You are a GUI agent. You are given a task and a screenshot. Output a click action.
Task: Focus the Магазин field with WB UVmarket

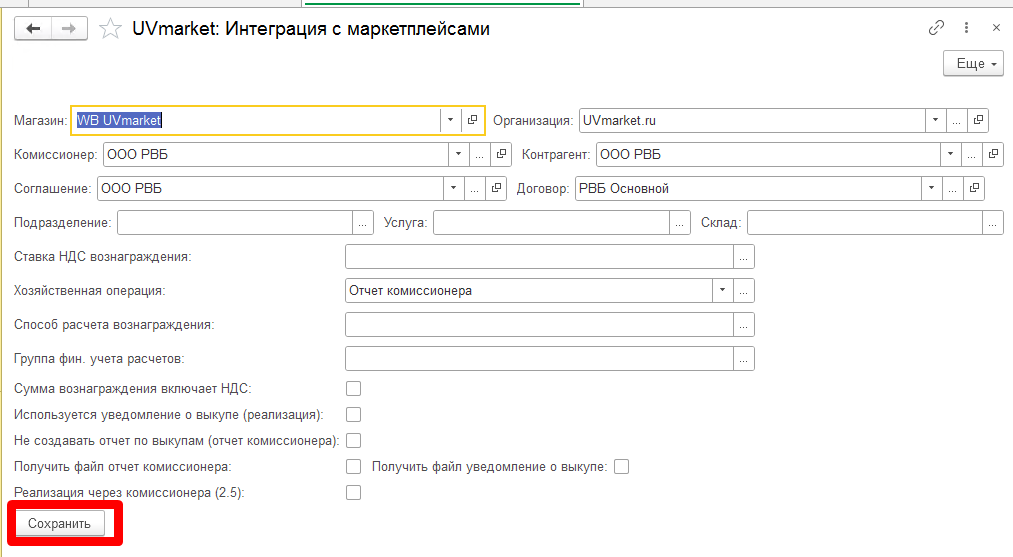point(256,120)
